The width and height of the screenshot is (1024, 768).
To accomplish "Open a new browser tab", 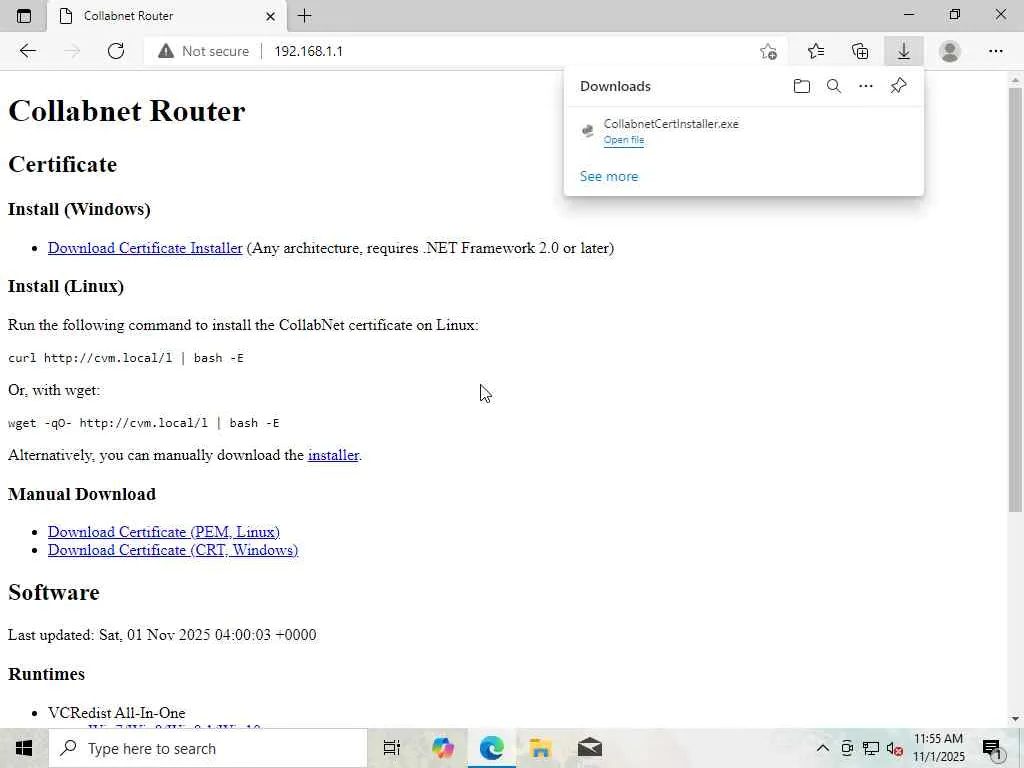I will click(304, 16).
